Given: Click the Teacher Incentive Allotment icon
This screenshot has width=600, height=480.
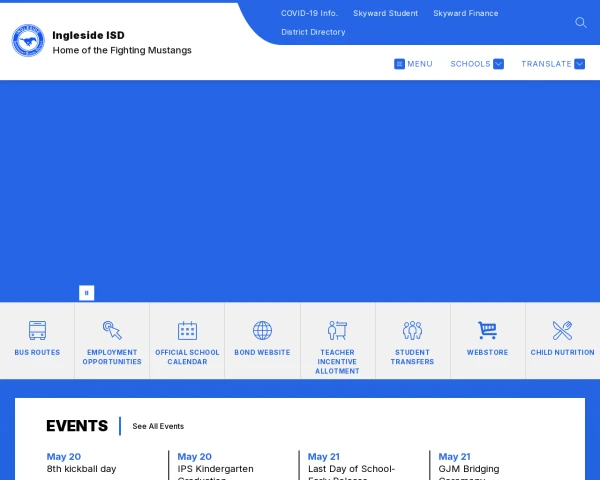Looking at the screenshot, I should click(338, 330).
